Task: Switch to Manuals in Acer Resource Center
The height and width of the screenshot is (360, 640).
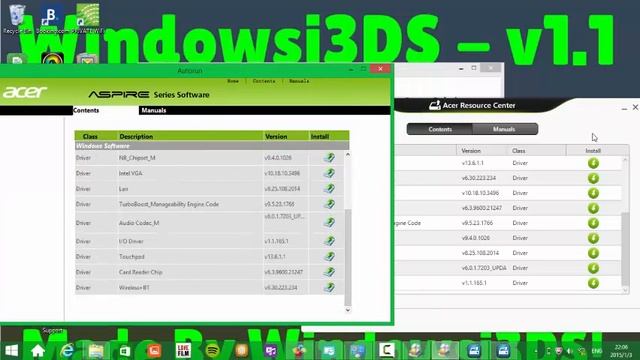Action: tap(504, 129)
